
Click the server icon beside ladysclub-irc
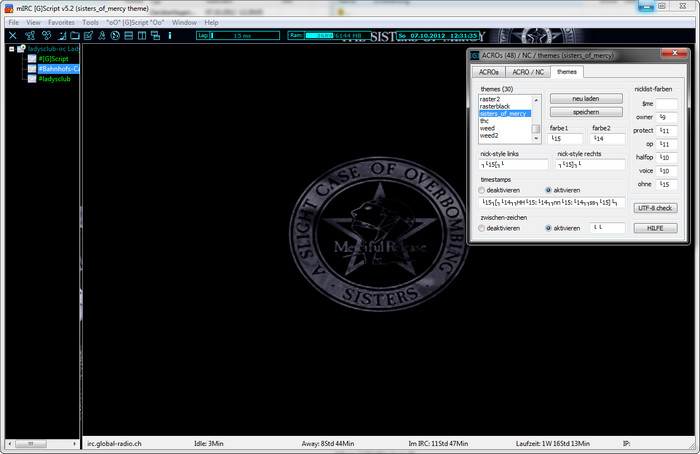(x=21, y=49)
